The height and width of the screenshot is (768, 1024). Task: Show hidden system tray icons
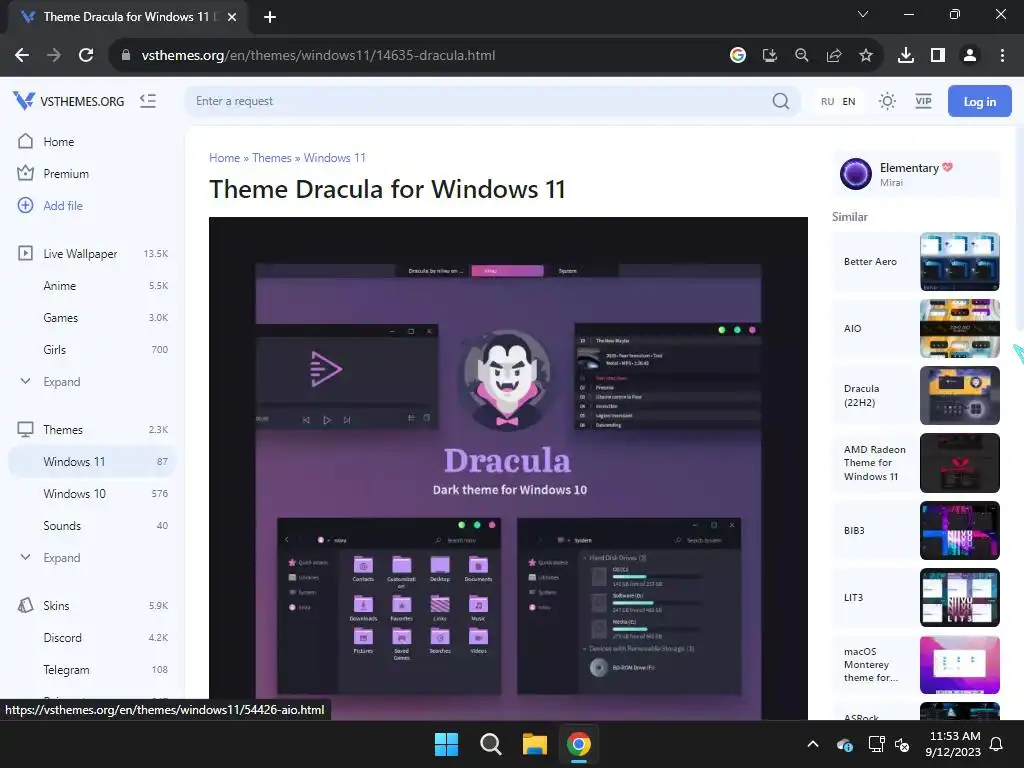tap(813, 744)
